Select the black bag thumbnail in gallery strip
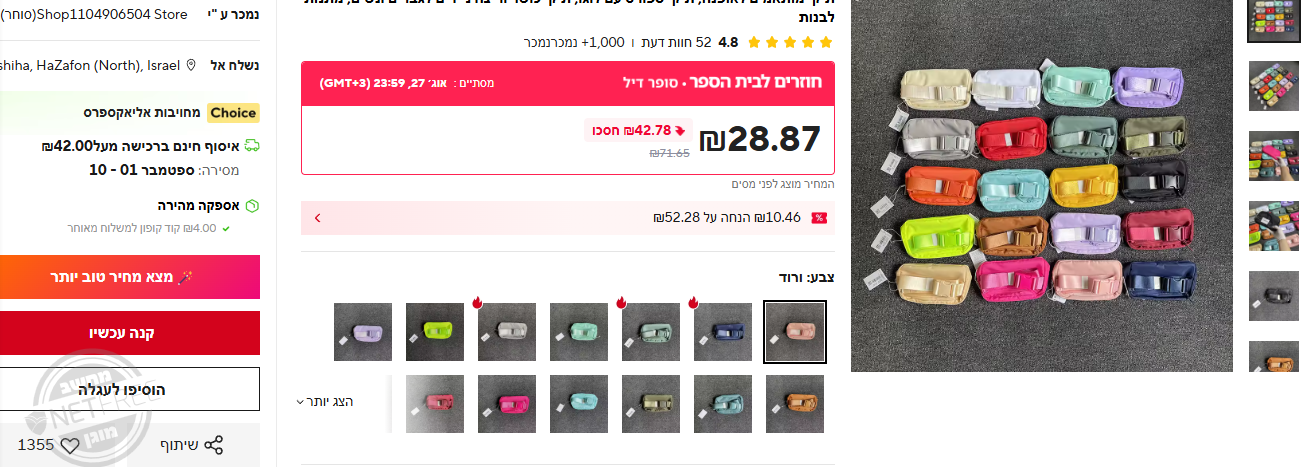This screenshot has height=467, width=1311. click(1274, 296)
